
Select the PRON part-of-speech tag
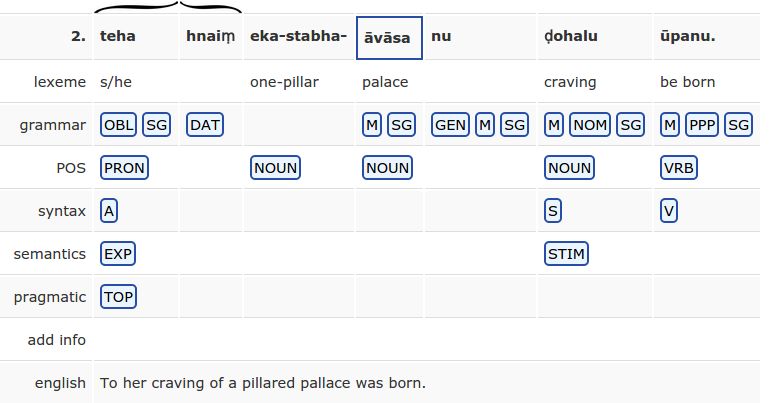tap(124, 168)
